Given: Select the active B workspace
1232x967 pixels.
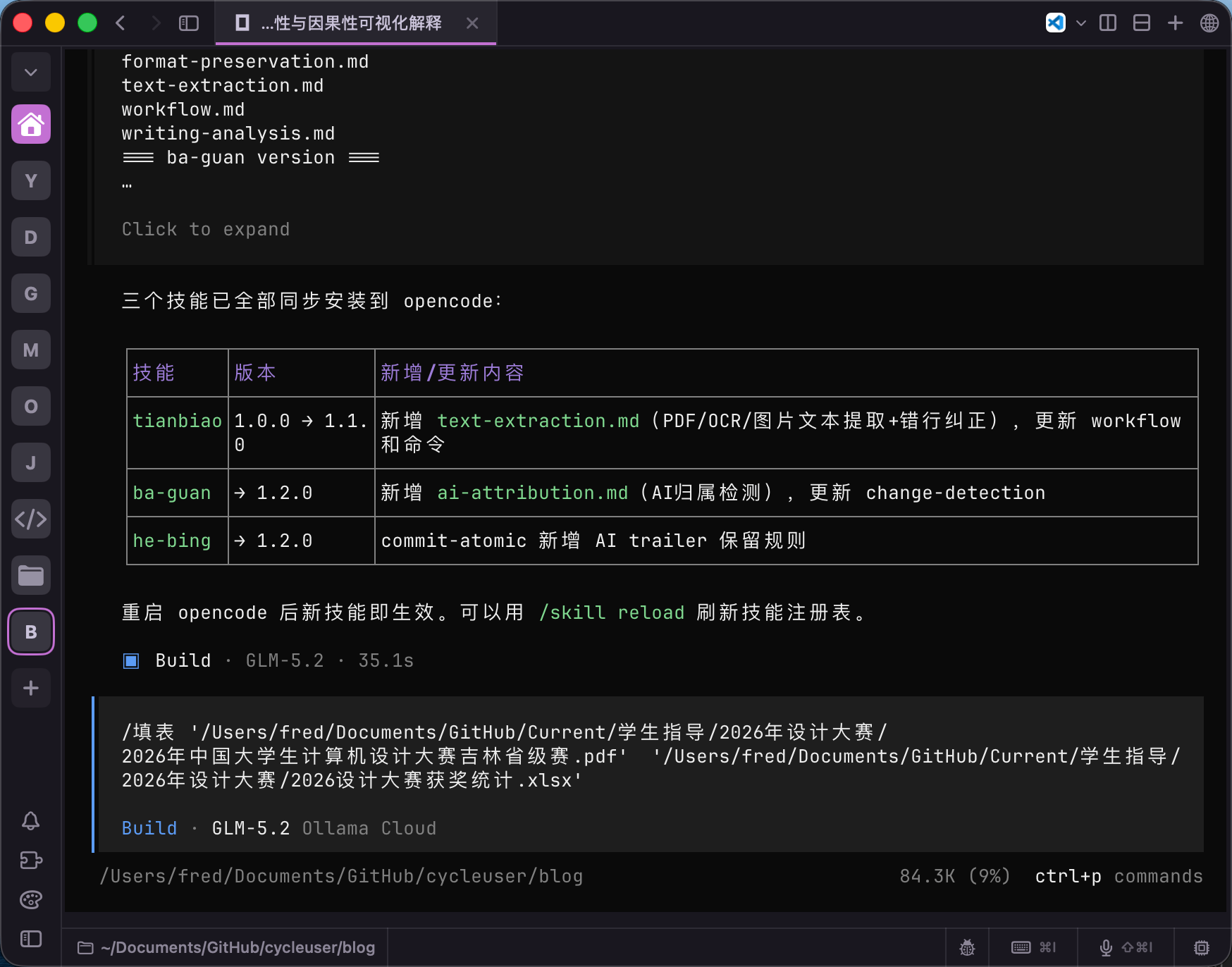Looking at the screenshot, I should pyautogui.click(x=31, y=632).
